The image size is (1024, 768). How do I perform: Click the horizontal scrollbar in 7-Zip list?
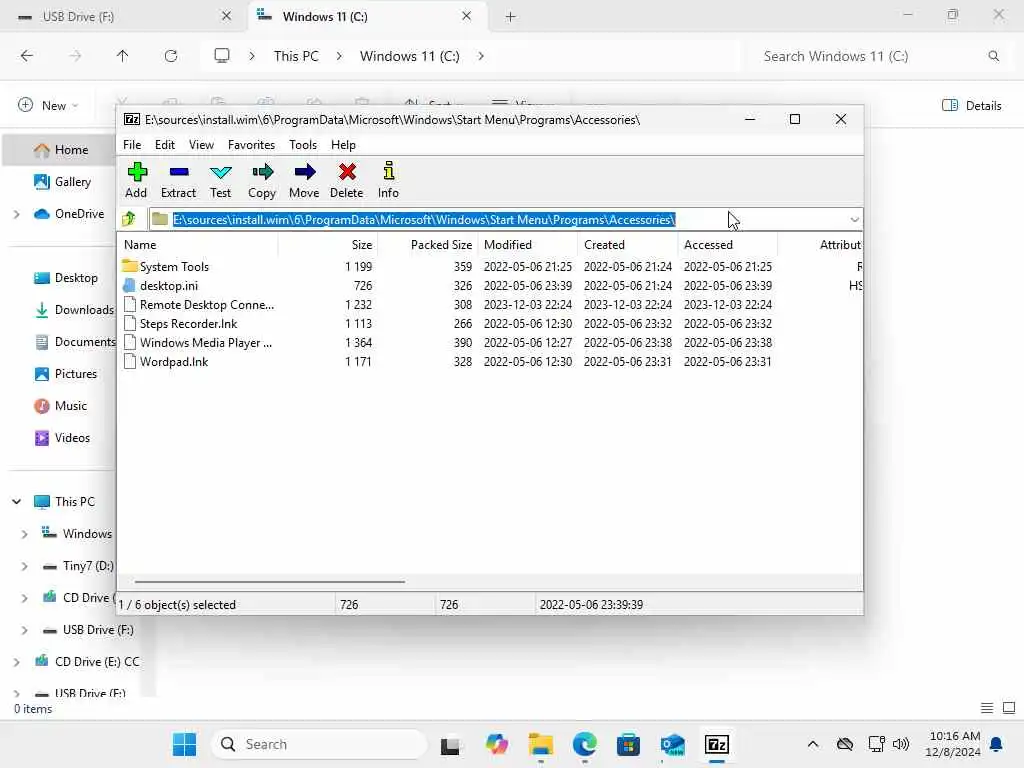(270, 581)
